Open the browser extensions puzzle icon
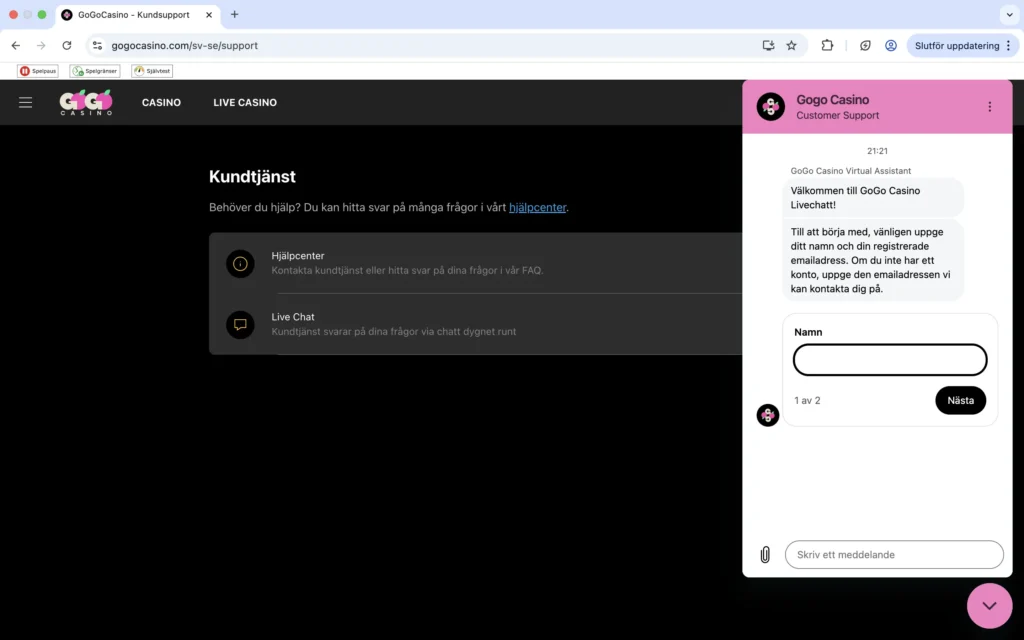The height and width of the screenshot is (640, 1024). pos(827,45)
